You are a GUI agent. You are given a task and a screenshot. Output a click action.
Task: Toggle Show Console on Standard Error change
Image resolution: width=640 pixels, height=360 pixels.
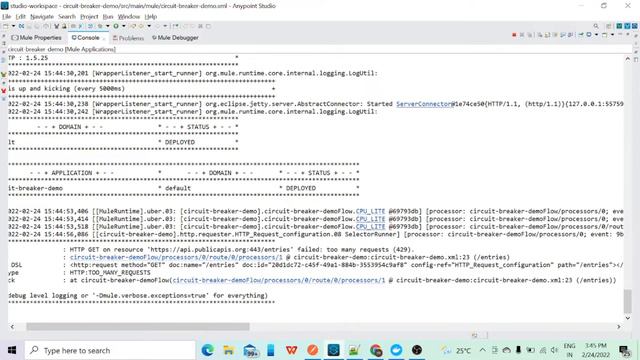570,35
